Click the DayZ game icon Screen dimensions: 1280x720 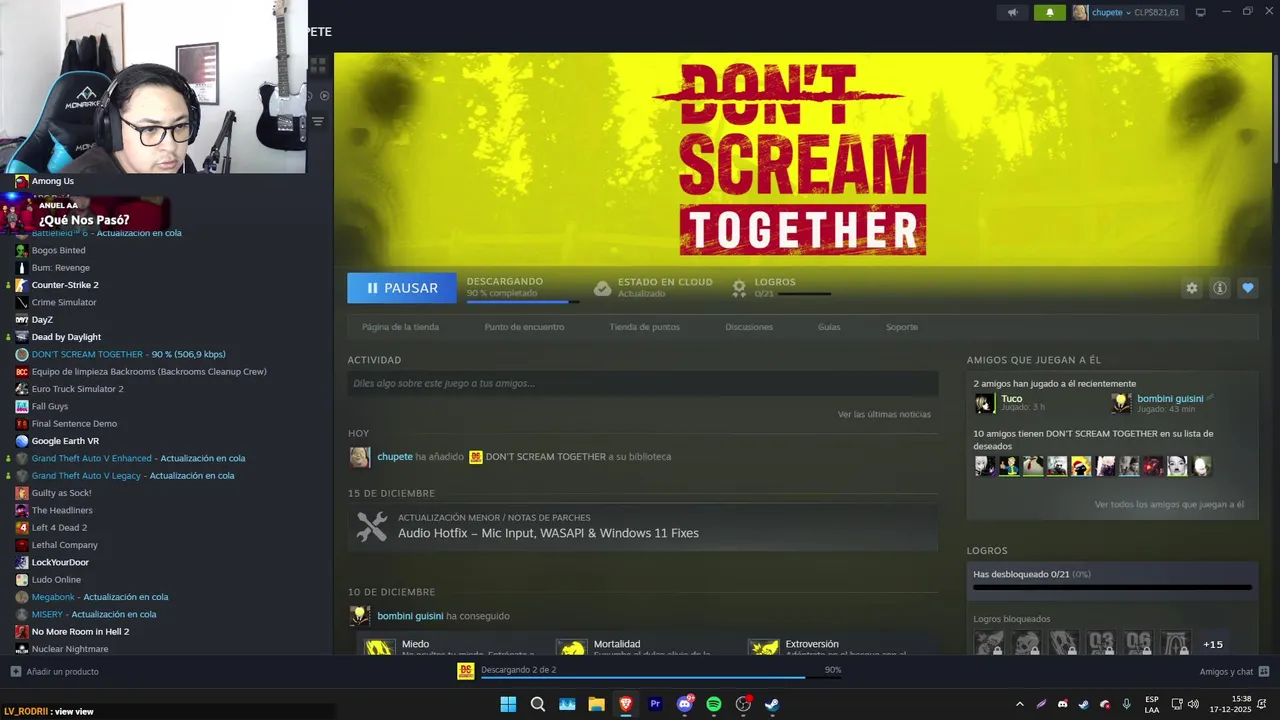pos(22,320)
